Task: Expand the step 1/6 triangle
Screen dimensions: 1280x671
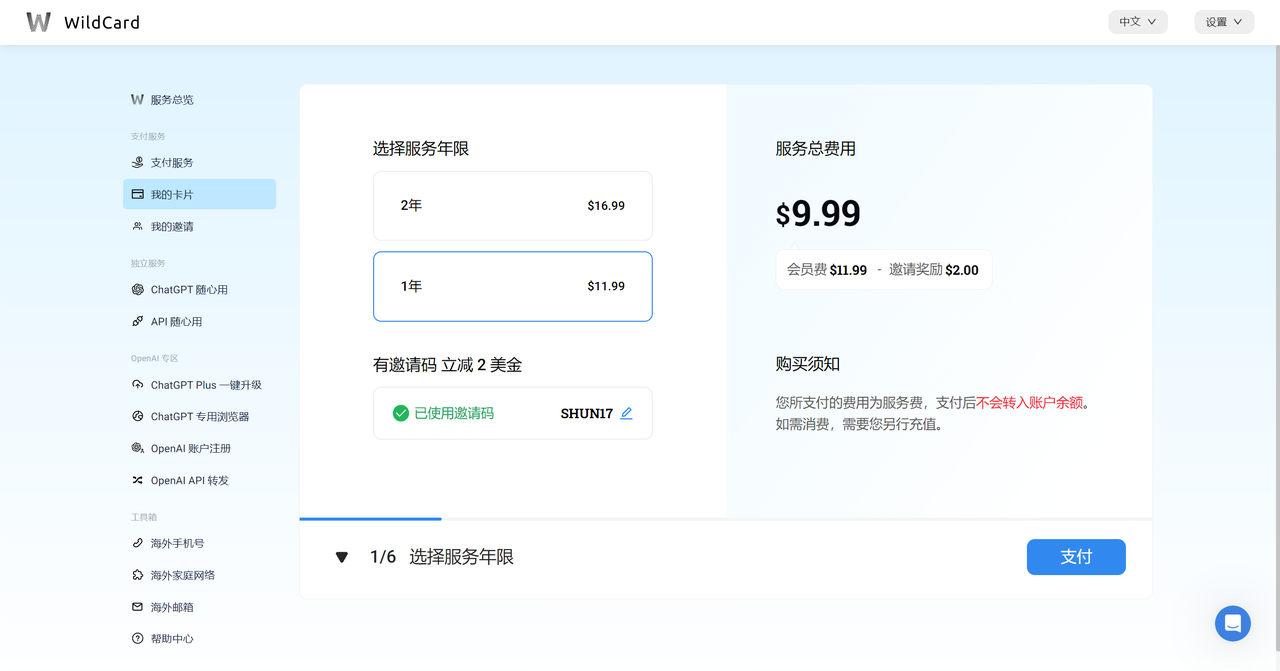Action: 342,557
